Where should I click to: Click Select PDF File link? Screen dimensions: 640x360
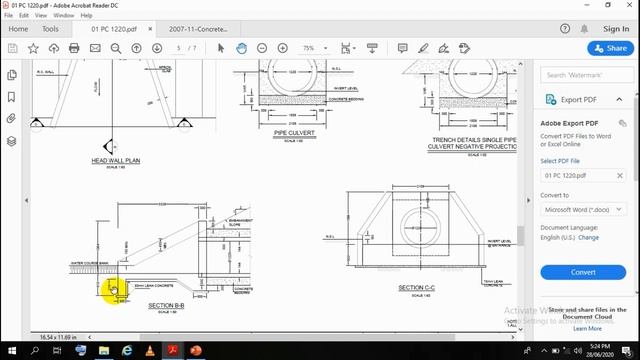(x=560, y=161)
